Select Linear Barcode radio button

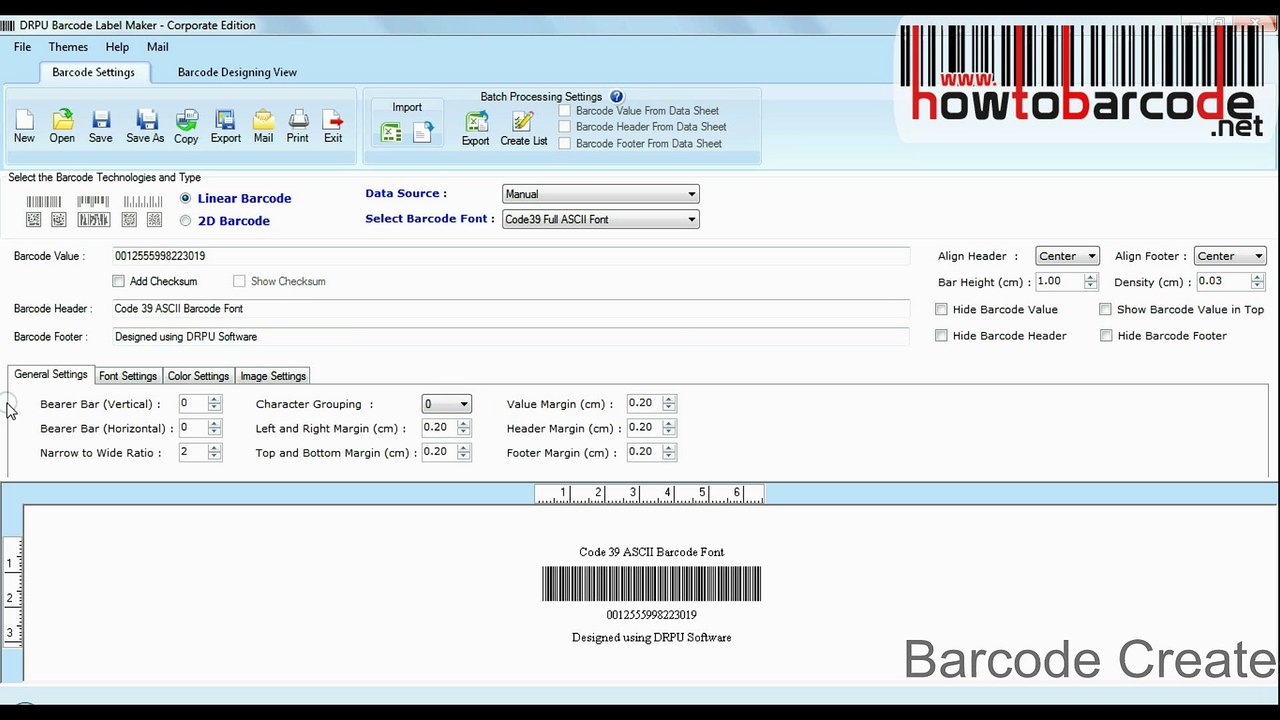point(185,198)
